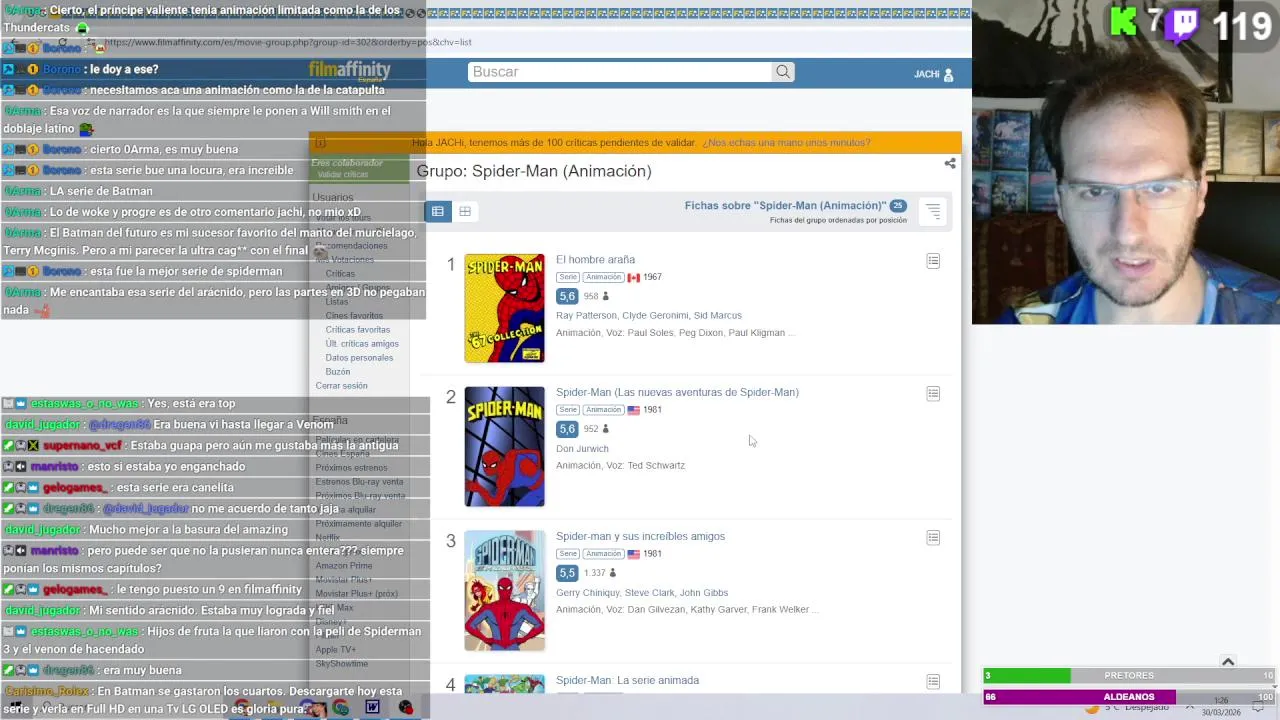The image size is (1280, 720).
Task: Click voice actor Paul Soles
Action: 650,333
